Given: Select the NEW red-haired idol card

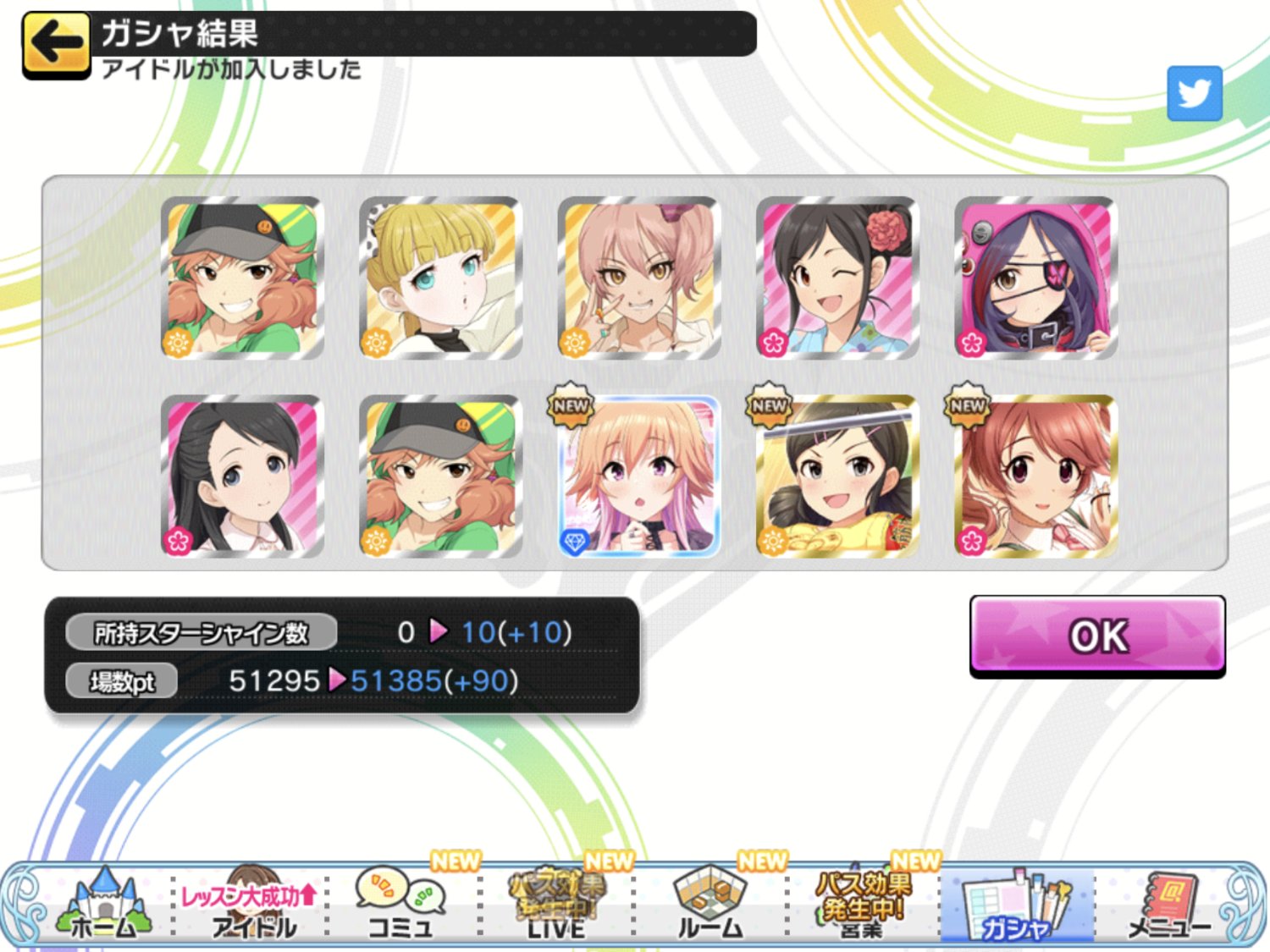Looking at the screenshot, I should tap(1035, 476).
